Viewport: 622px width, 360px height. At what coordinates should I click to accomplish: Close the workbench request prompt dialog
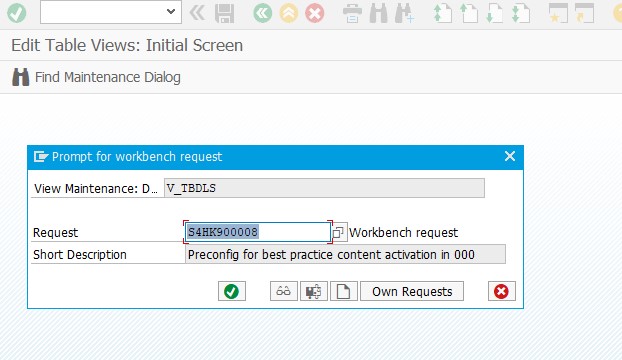point(510,156)
